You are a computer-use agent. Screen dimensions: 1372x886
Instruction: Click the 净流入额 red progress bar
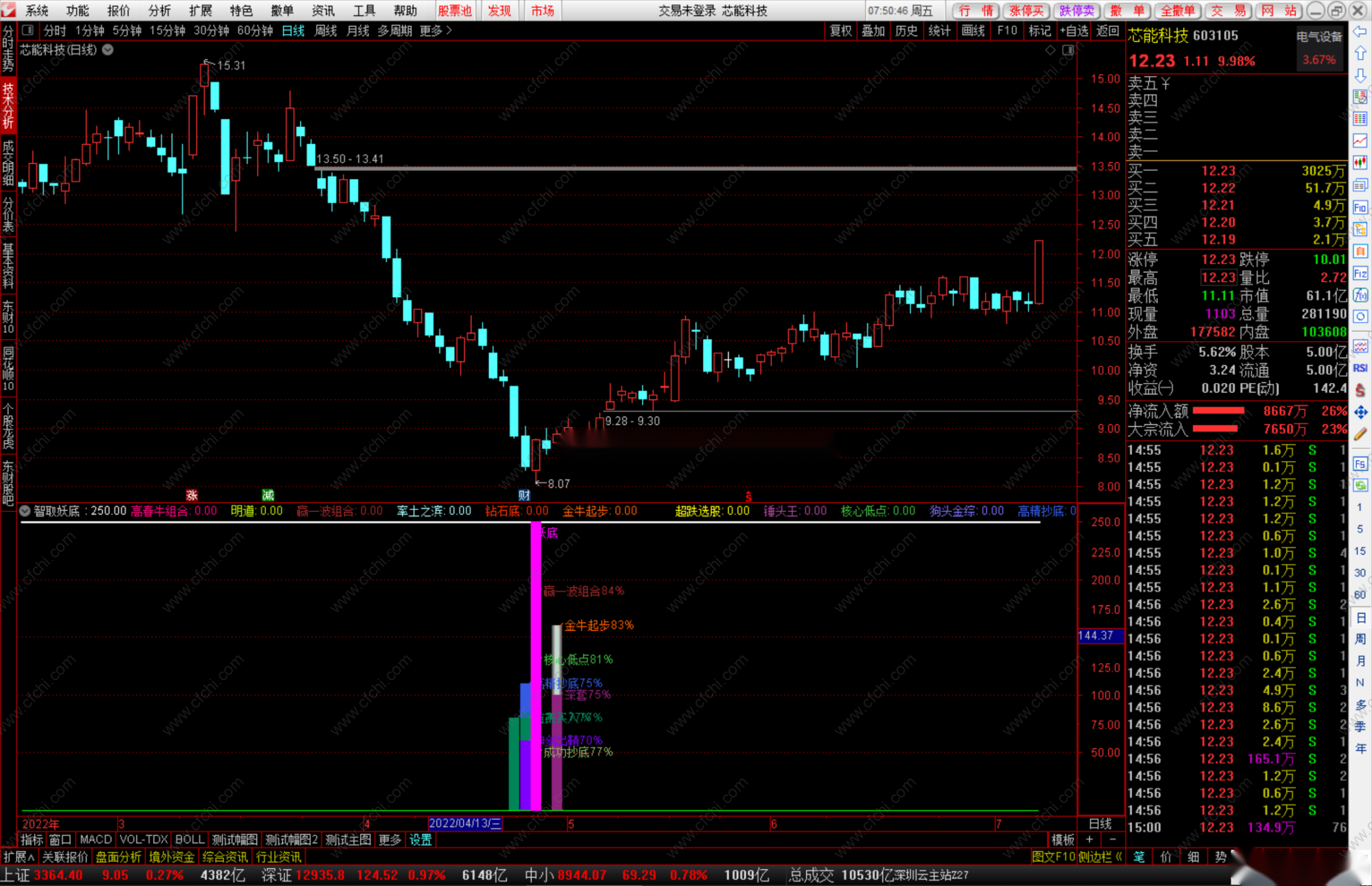pos(1218,410)
